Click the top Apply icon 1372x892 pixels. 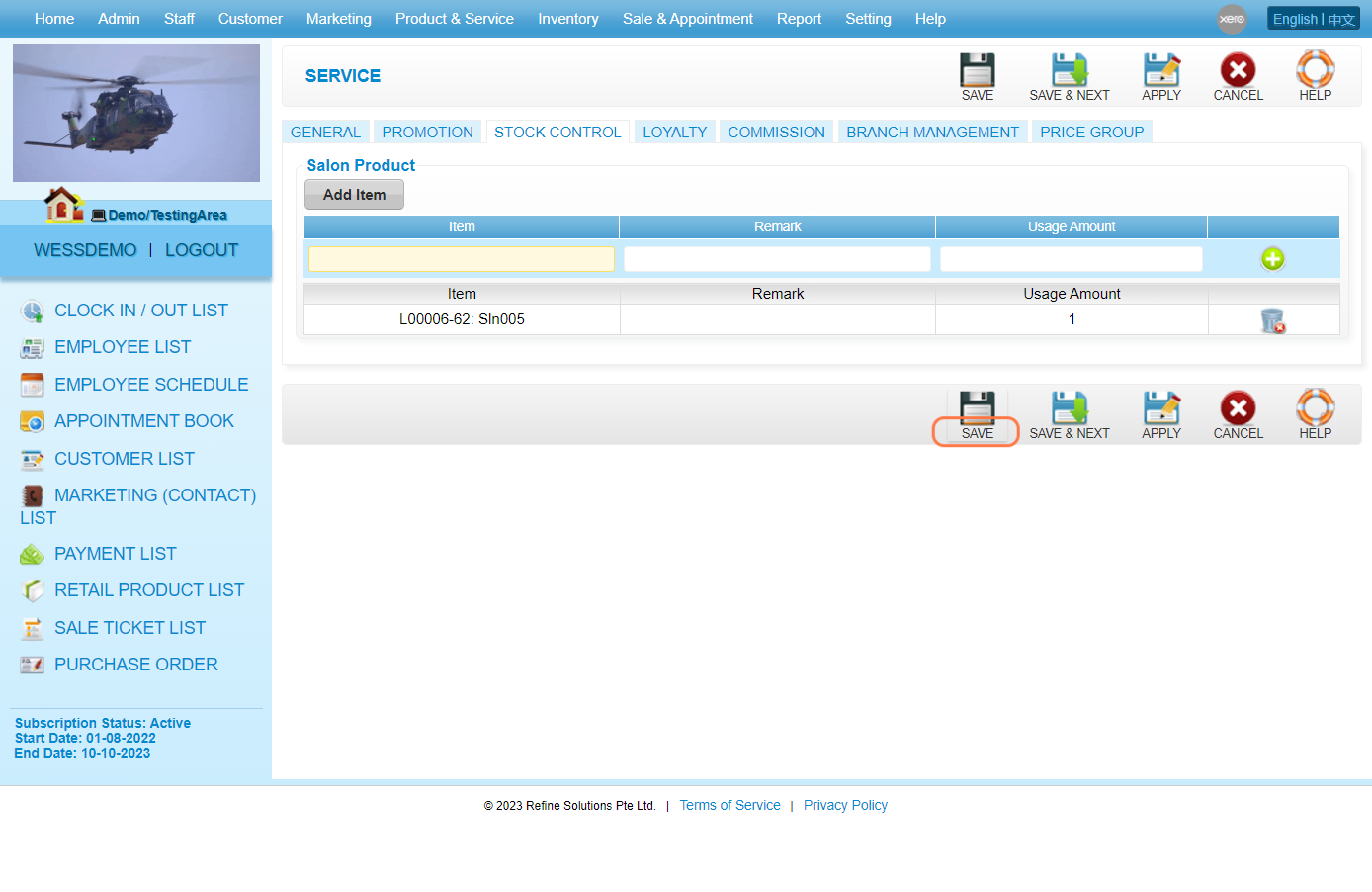coord(1161,70)
